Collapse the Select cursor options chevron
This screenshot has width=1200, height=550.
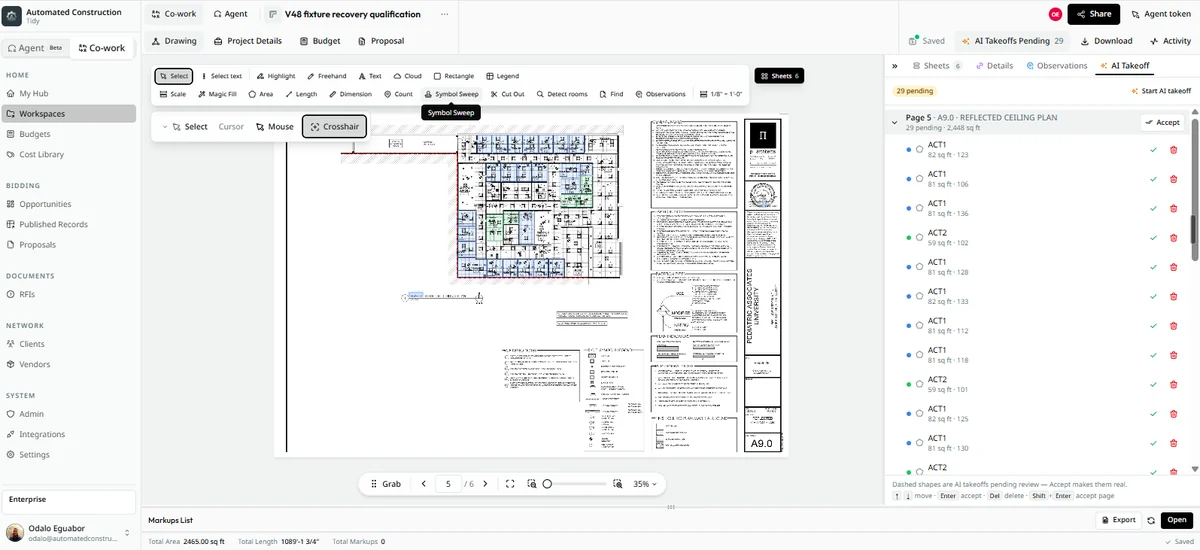(165, 127)
